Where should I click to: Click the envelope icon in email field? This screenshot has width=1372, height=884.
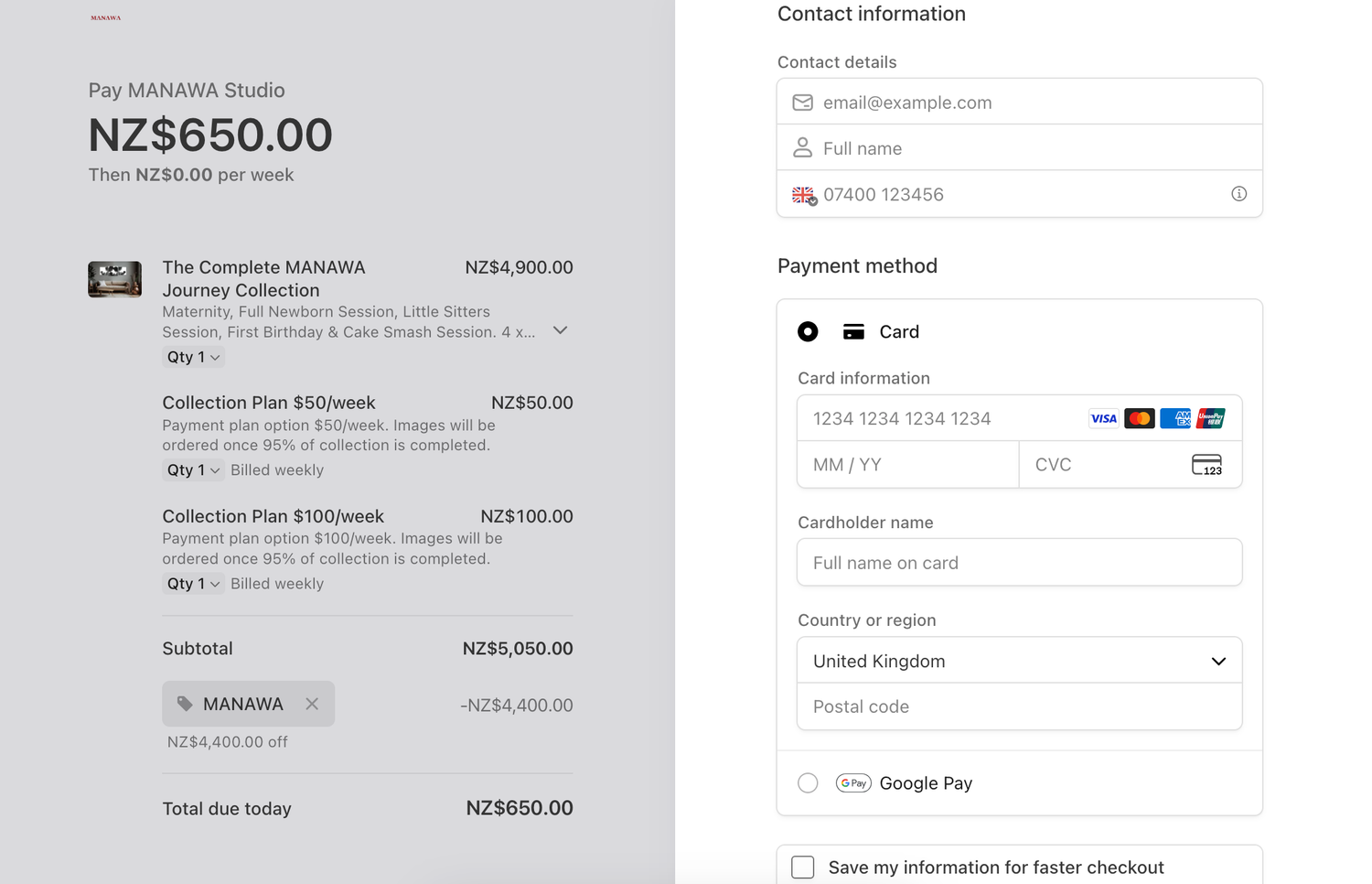[x=802, y=102]
